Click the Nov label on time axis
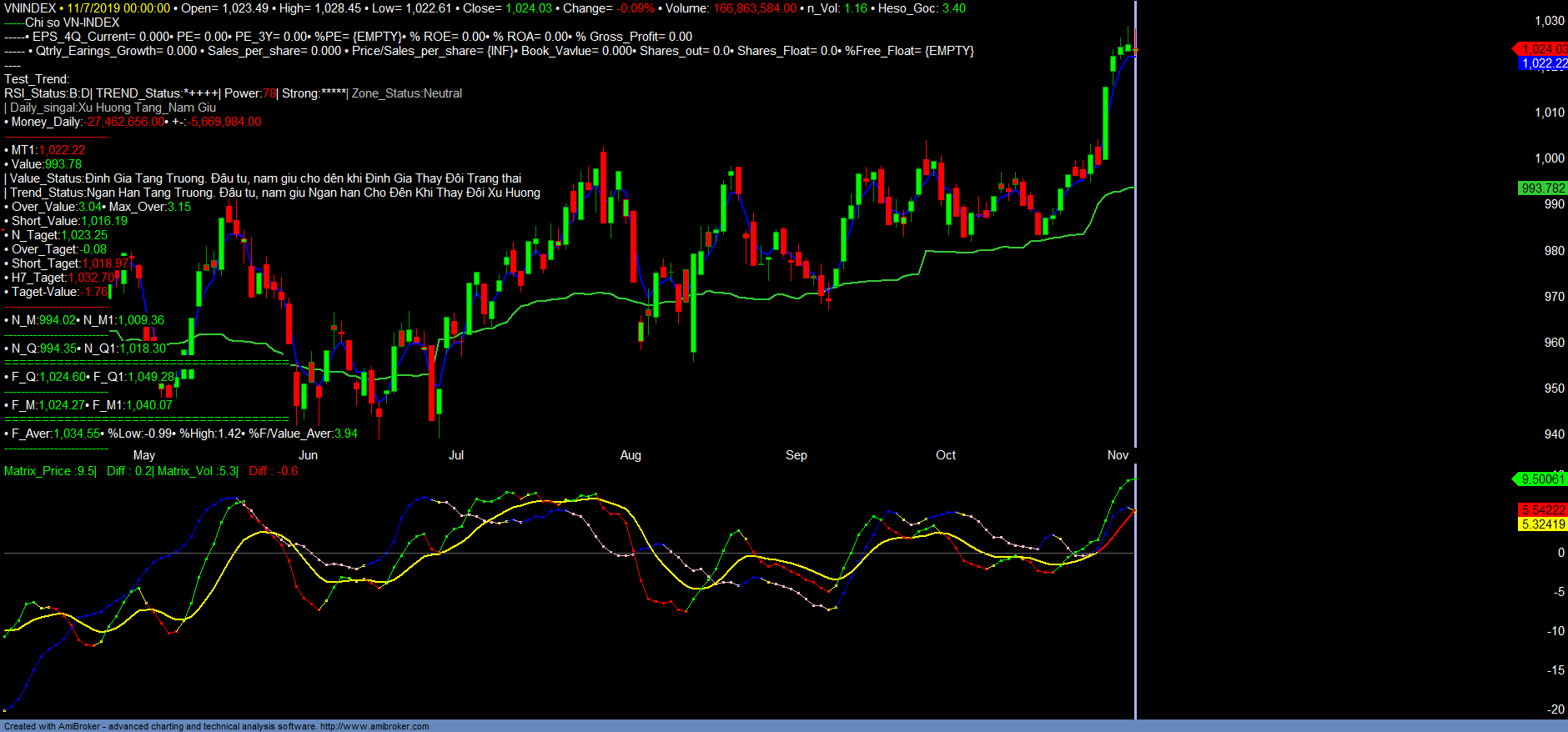This screenshot has width=1568, height=732. click(x=1118, y=455)
